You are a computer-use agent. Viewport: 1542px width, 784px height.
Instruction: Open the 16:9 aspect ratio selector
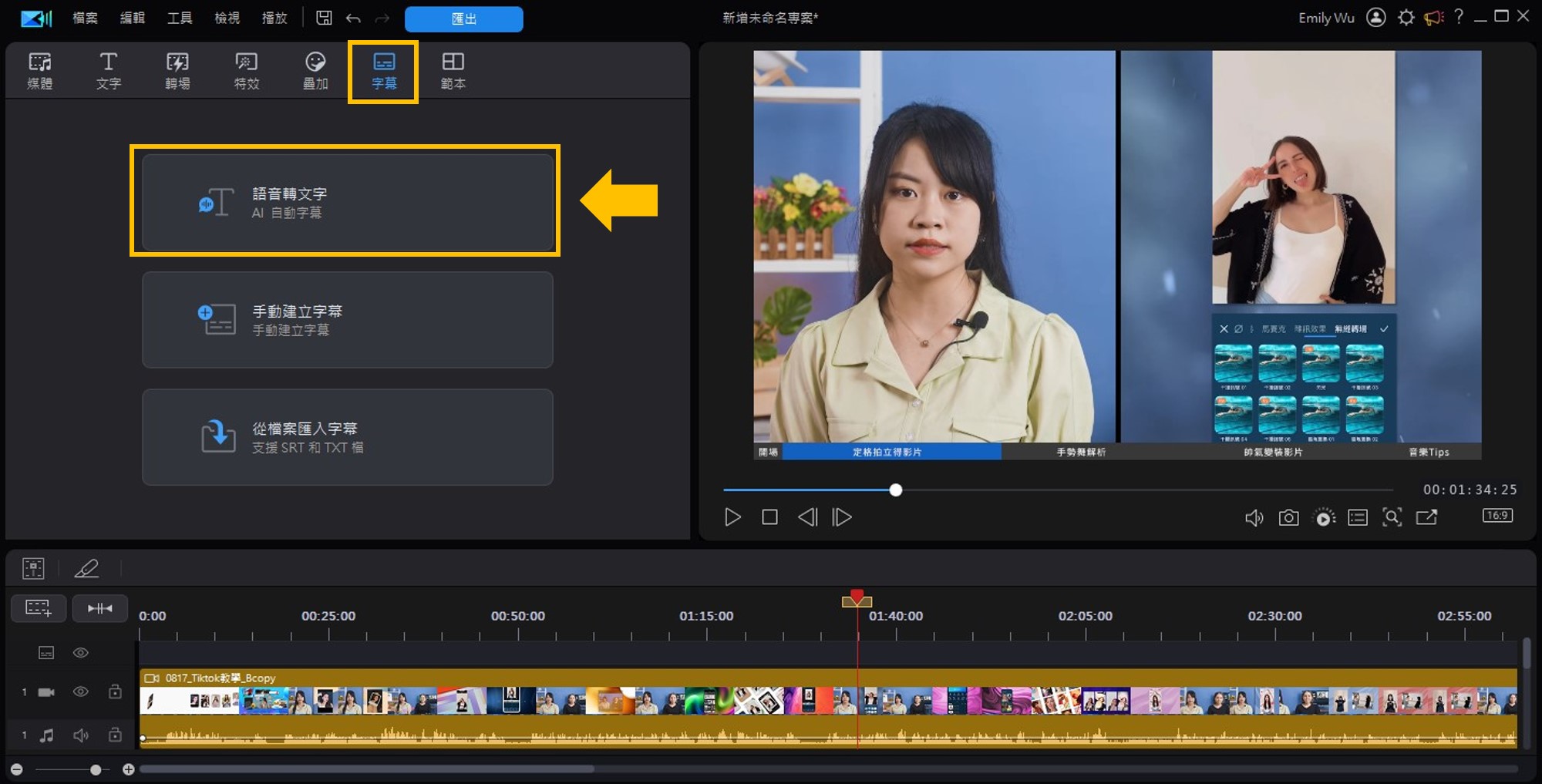pos(1497,516)
